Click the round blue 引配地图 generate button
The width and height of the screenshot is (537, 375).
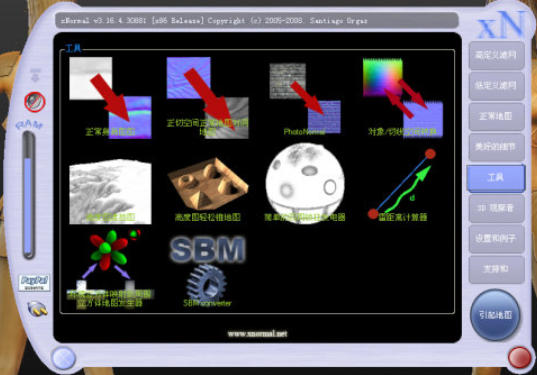pyautogui.click(x=496, y=315)
